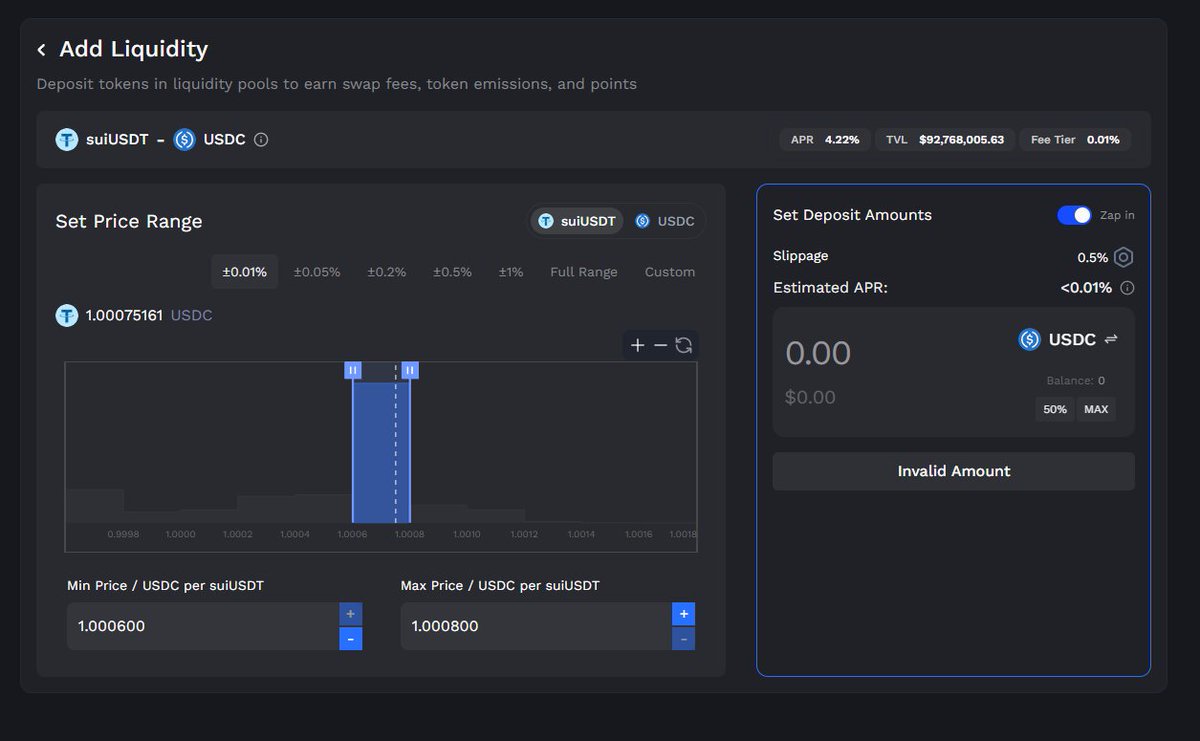Image resolution: width=1200 pixels, height=741 pixels.
Task: Click Tether icon beside current price 1.00075161
Action: (x=67, y=316)
